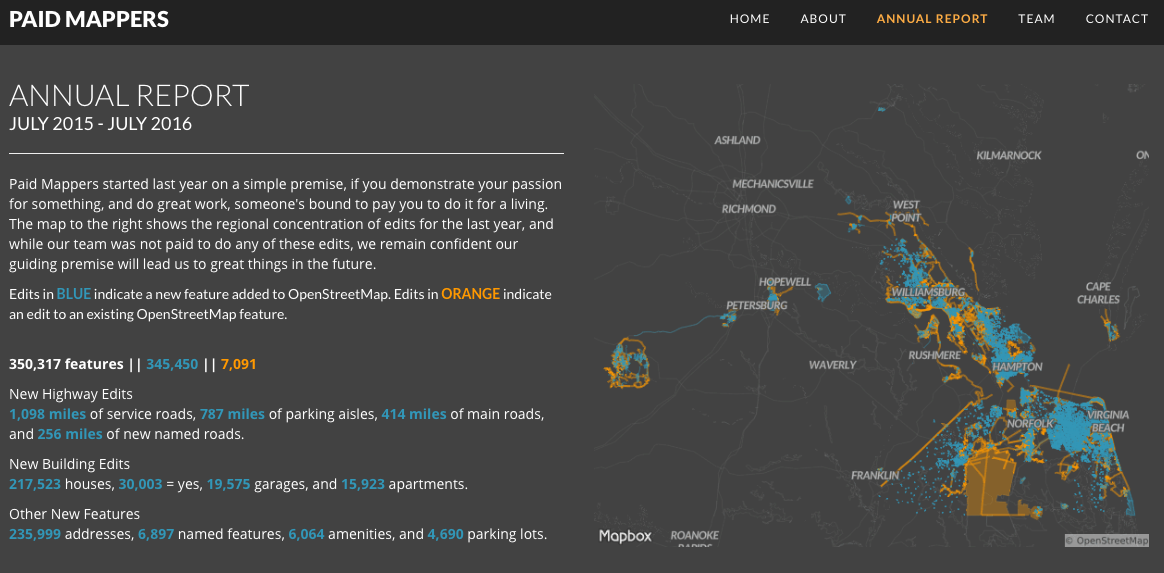Click the PETERSBURG map label
Image resolution: width=1164 pixels, height=573 pixels.
click(x=756, y=305)
